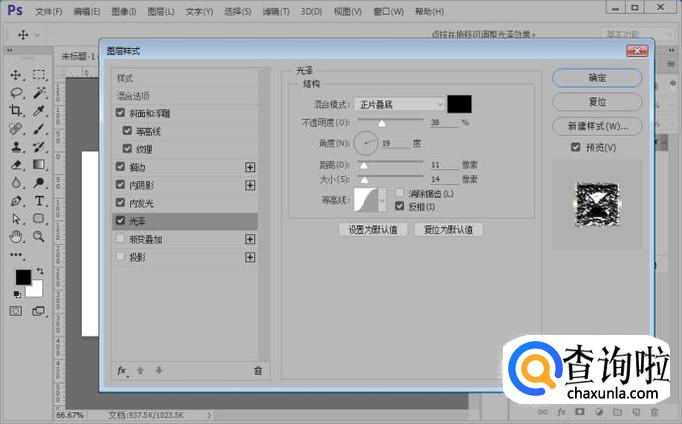Open the 等高线 contour picker dropdown arrow
682x424 pixels.
coord(388,200)
